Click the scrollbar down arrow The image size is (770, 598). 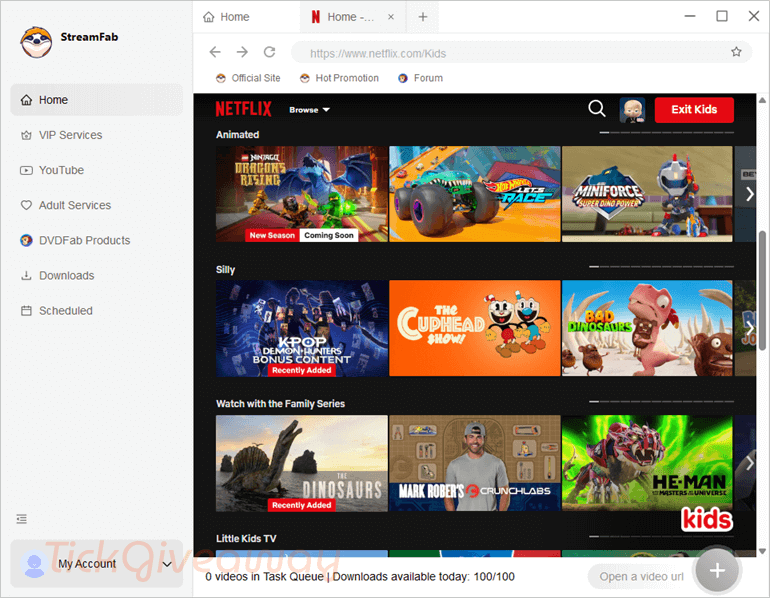click(x=762, y=551)
